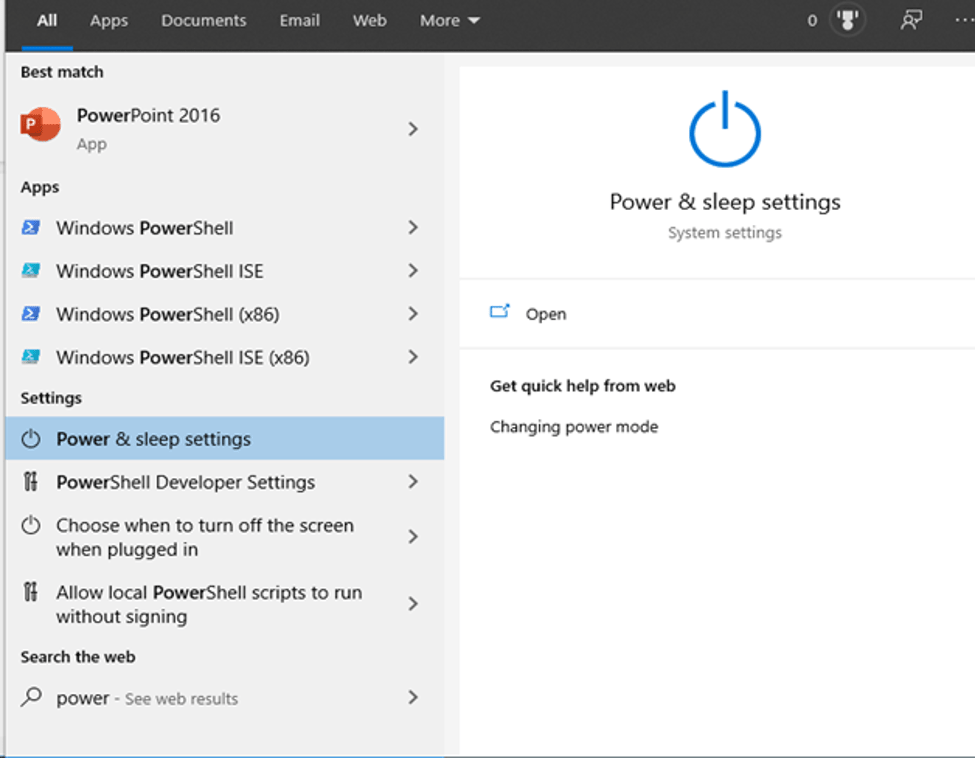Click the Windows PowerShell icon

(31, 228)
